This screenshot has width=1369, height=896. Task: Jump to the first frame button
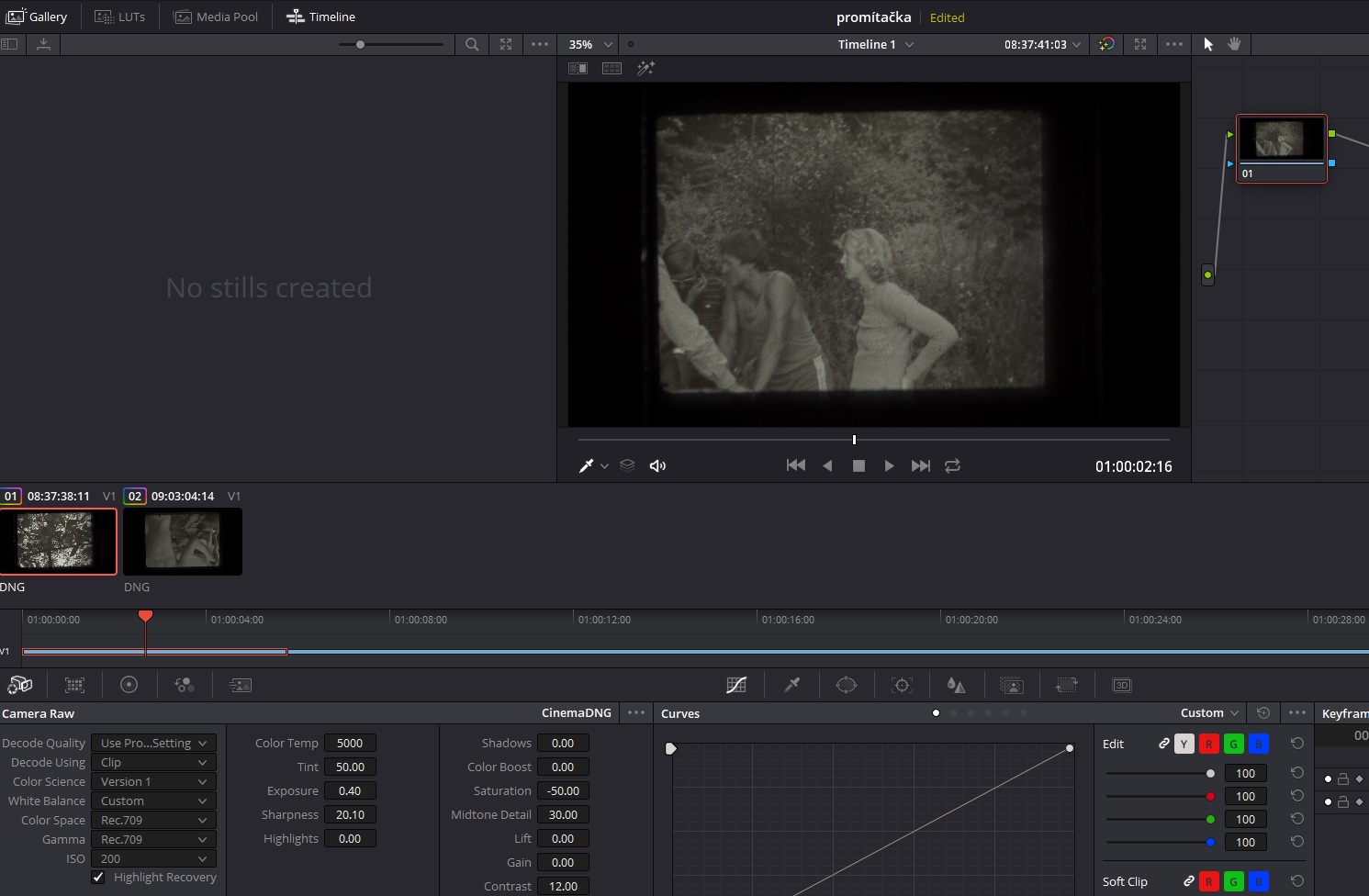point(796,465)
